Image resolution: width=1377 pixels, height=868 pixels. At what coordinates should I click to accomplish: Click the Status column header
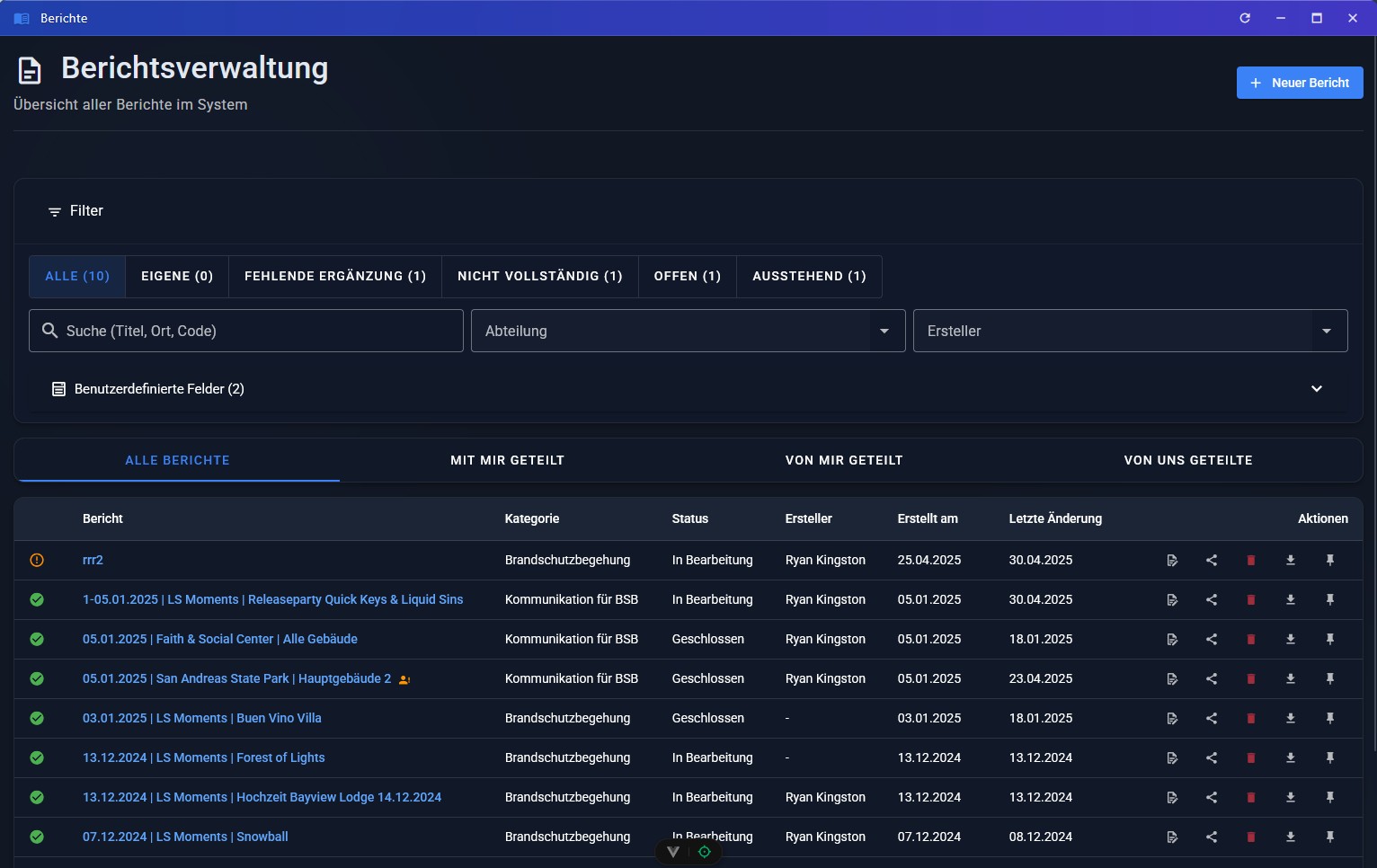click(x=690, y=518)
